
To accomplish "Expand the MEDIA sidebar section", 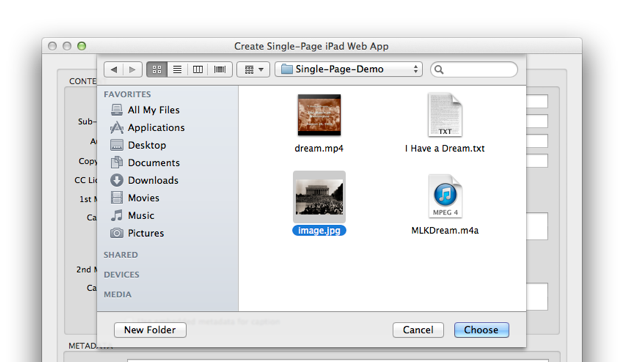I will [117, 294].
